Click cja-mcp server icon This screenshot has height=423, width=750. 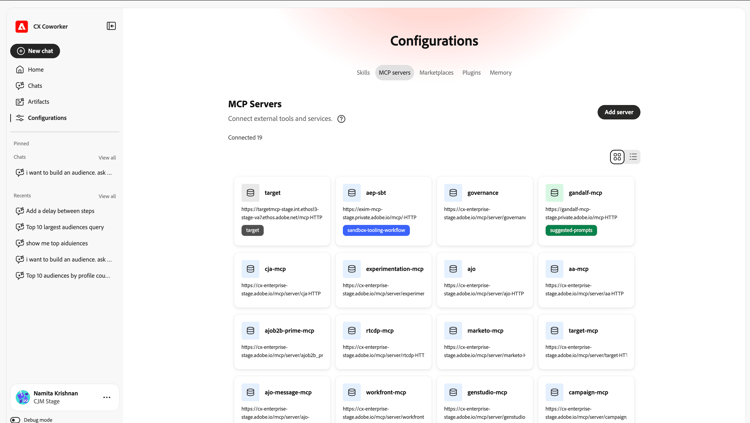tap(250, 269)
